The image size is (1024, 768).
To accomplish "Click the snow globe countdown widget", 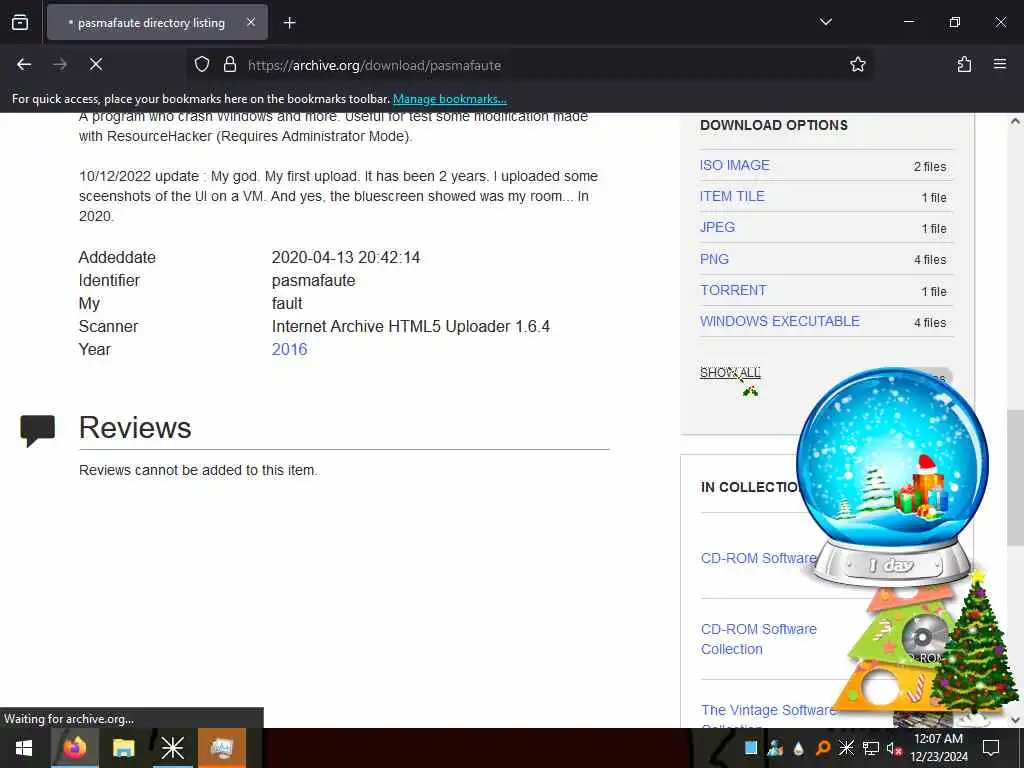I will (x=892, y=476).
